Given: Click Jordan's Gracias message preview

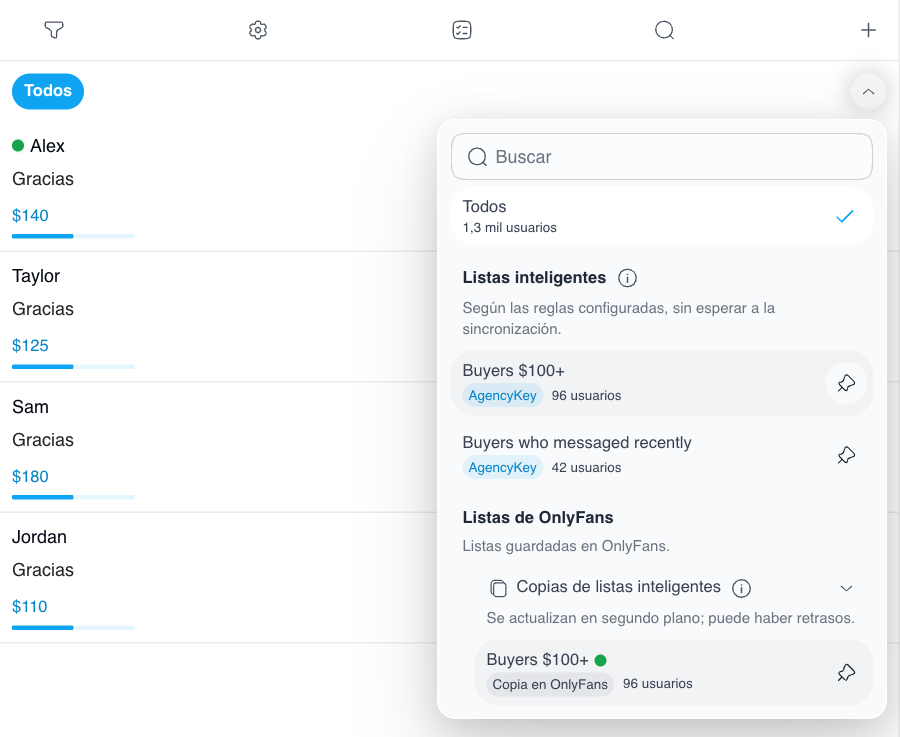Looking at the screenshot, I should [43, 570].
